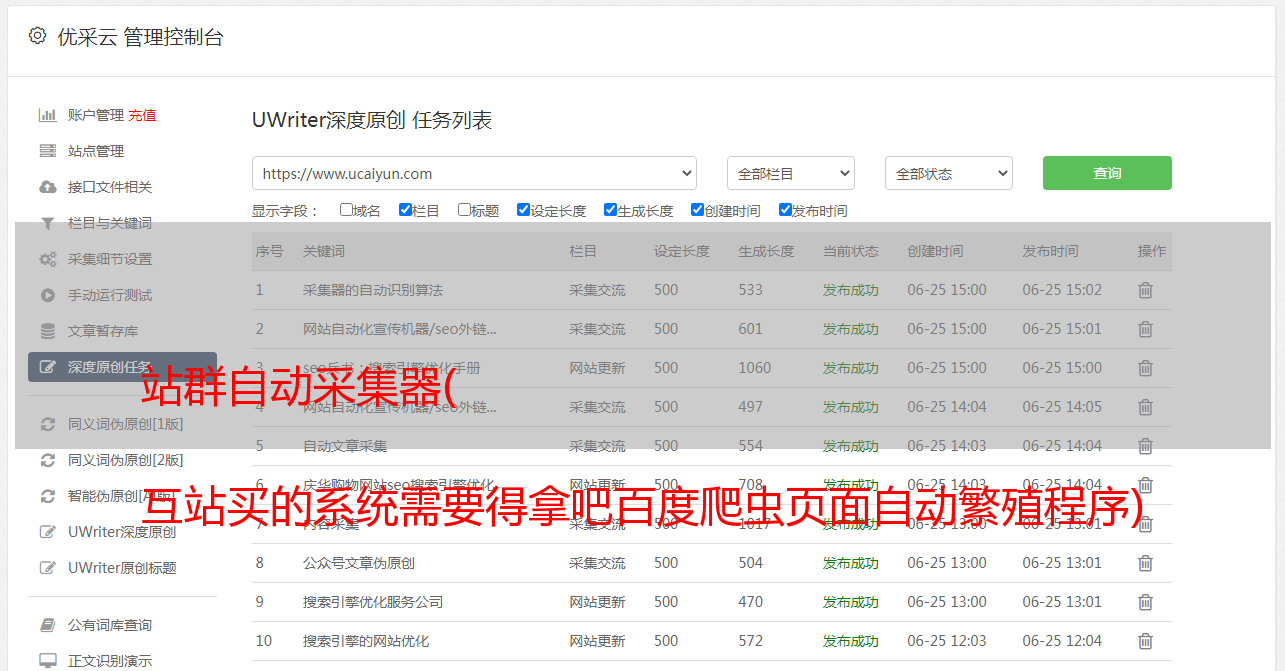
Task: Click the monitor icon for 正文识别演示
Action: [x=47, y=661]
